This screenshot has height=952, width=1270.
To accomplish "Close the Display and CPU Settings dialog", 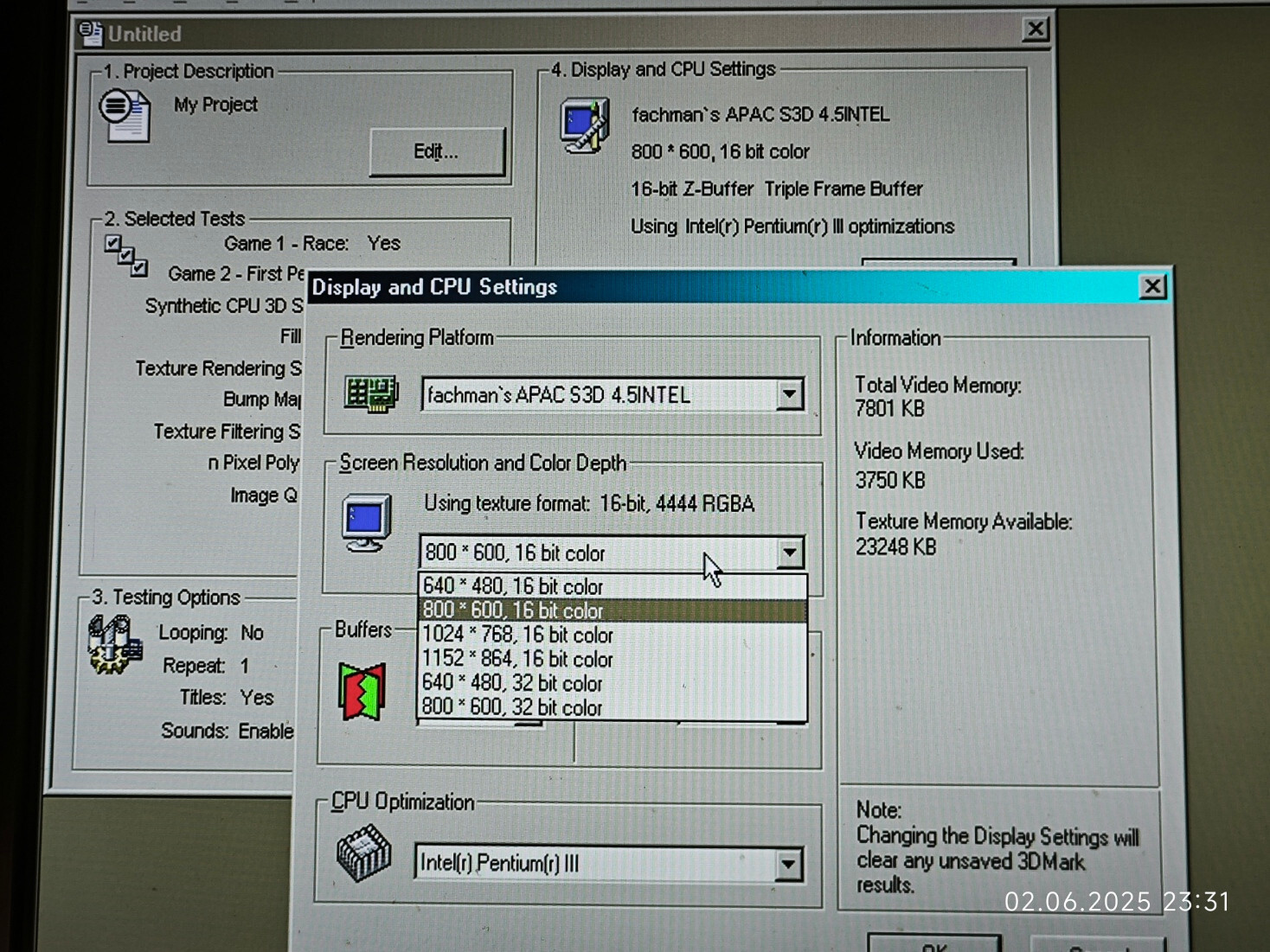I will click(x=1152, y=286).
